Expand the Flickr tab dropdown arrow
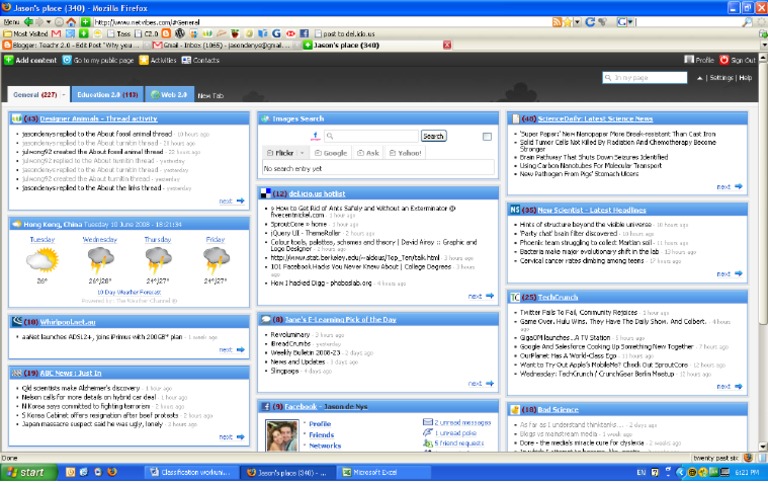Viewport: 768px width, 484px height. coord(303,153)
